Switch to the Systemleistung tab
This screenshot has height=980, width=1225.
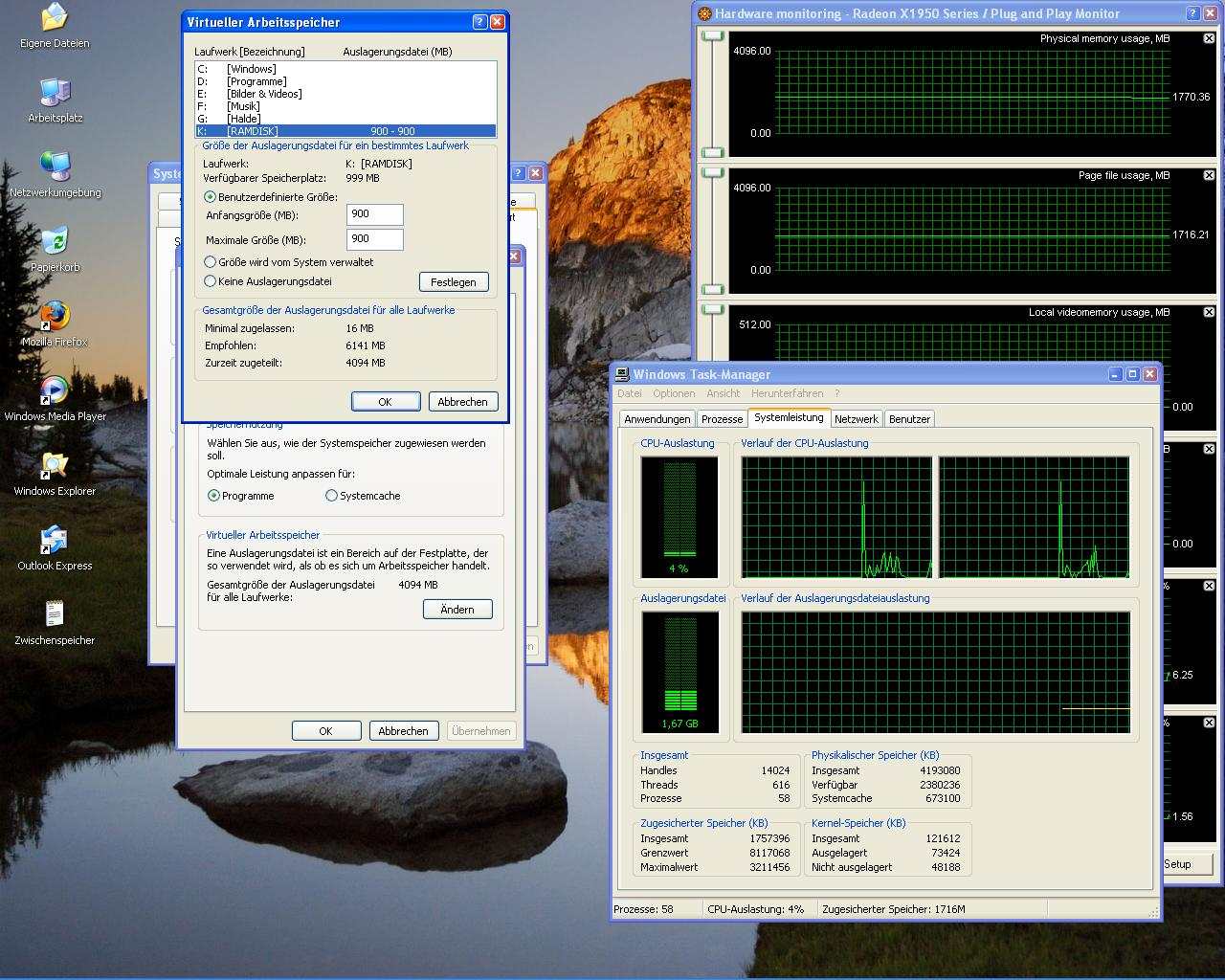pyautogui.click(x=789, y=417)
